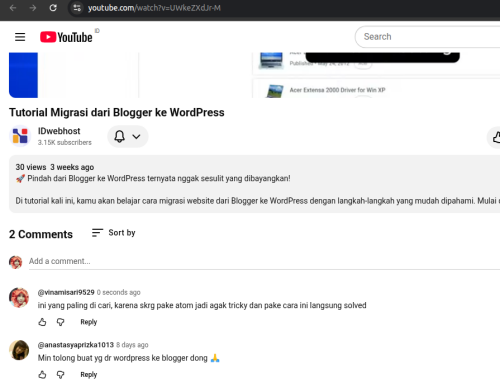Click '0 seconds ago' comment timestamp
The image size is (500, 387).
point(119,292)
